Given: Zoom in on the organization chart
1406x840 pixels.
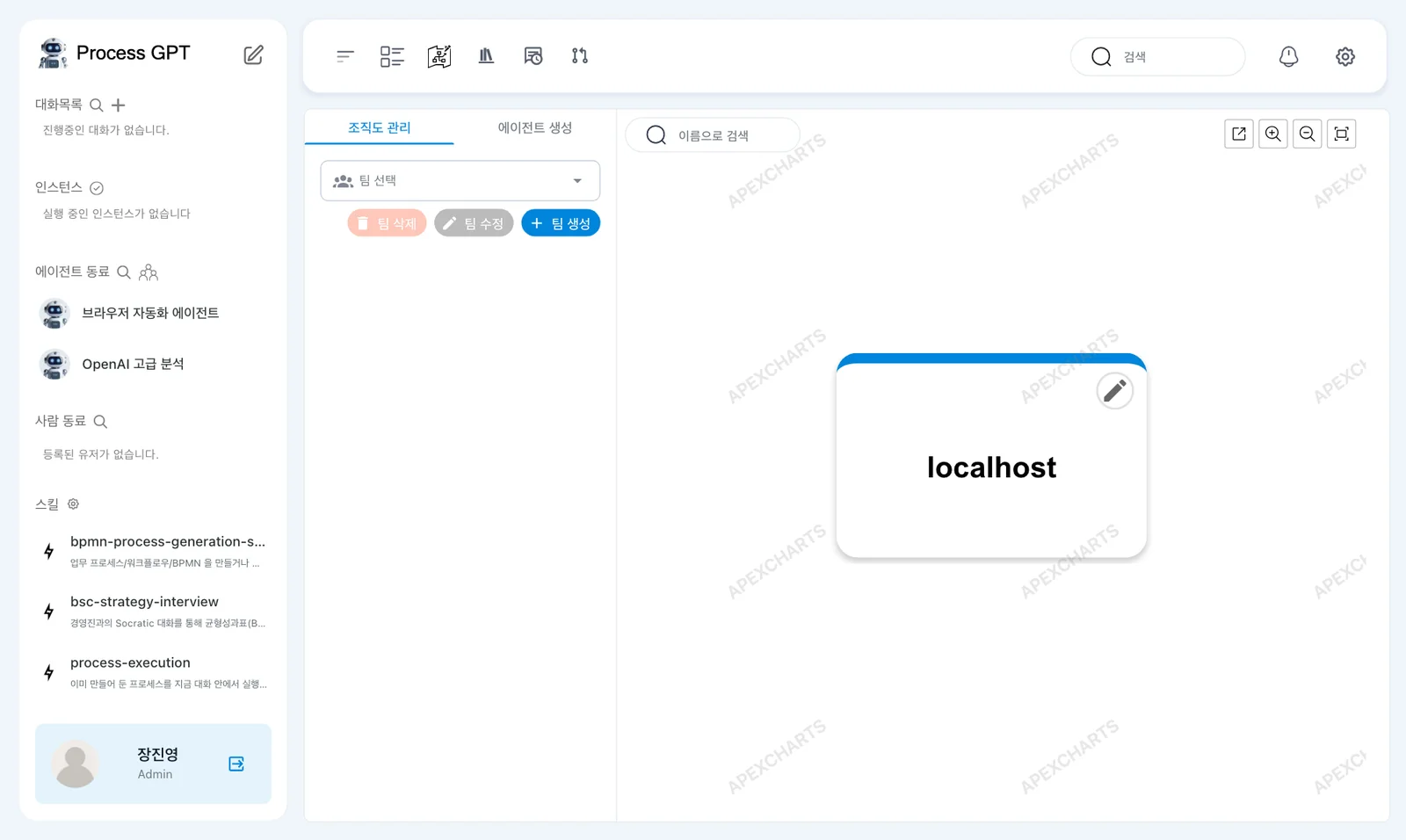Looking at the screenshot, I should click(1273, 134).
